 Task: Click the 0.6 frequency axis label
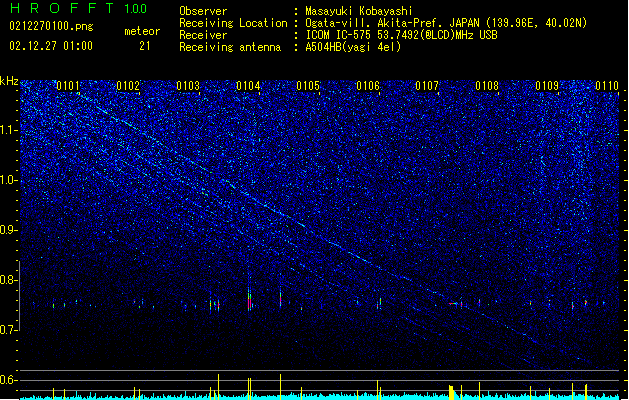9,380
